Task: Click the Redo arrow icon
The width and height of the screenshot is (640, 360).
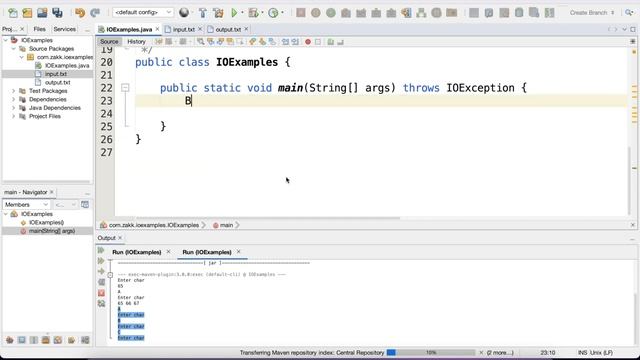Action: click(x=95, y=13)
